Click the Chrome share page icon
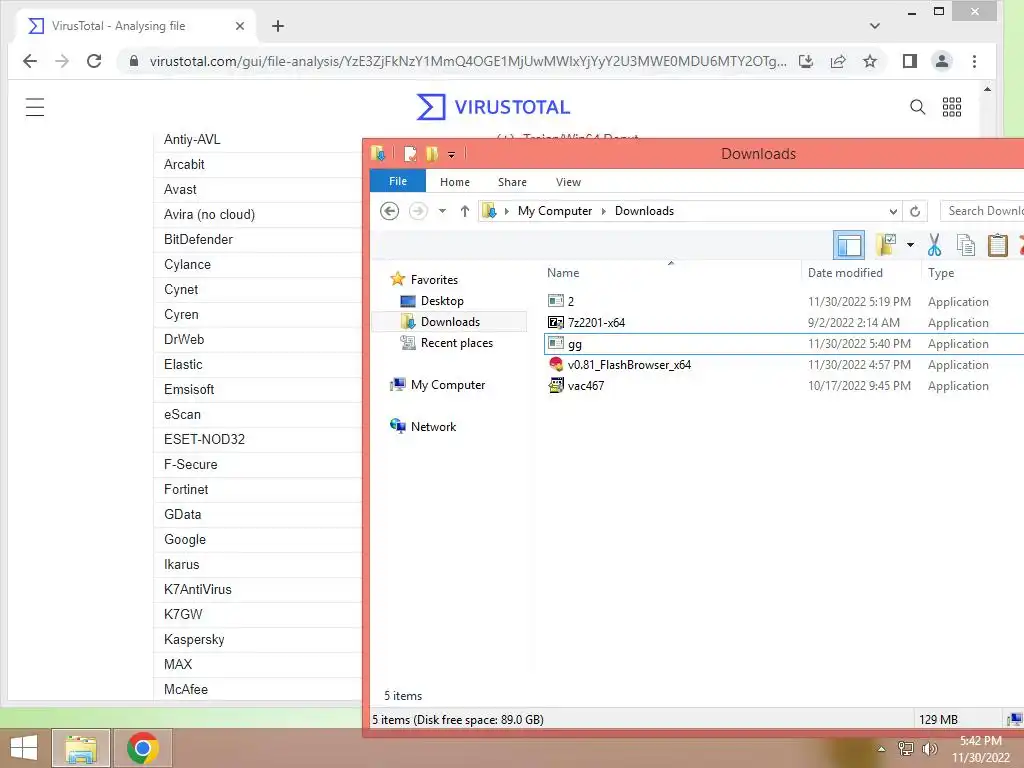Image resolution: width=1024 pixels, height=768 pixels. (838, 61)
